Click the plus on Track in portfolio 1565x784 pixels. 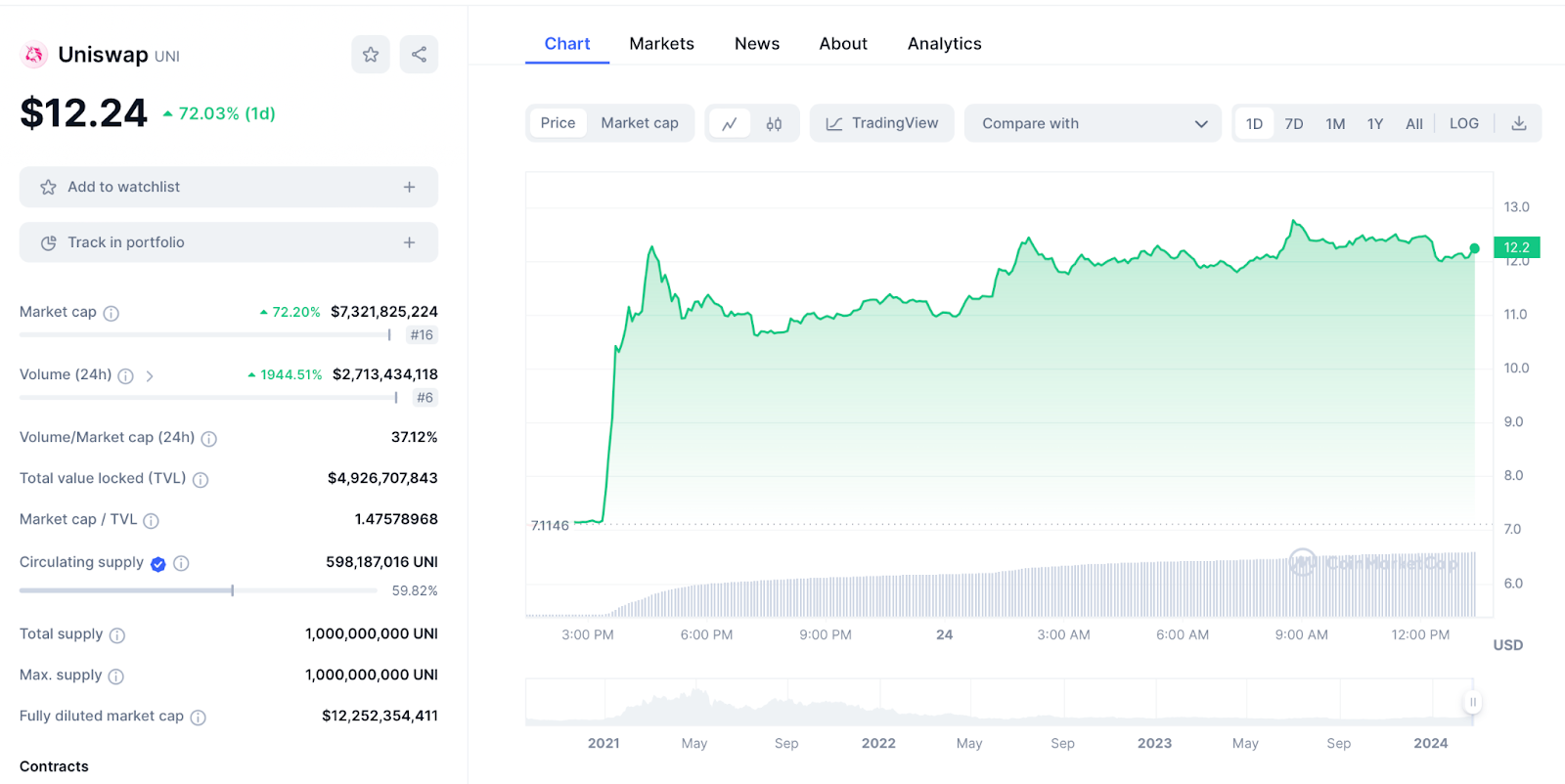coord(409,242)
